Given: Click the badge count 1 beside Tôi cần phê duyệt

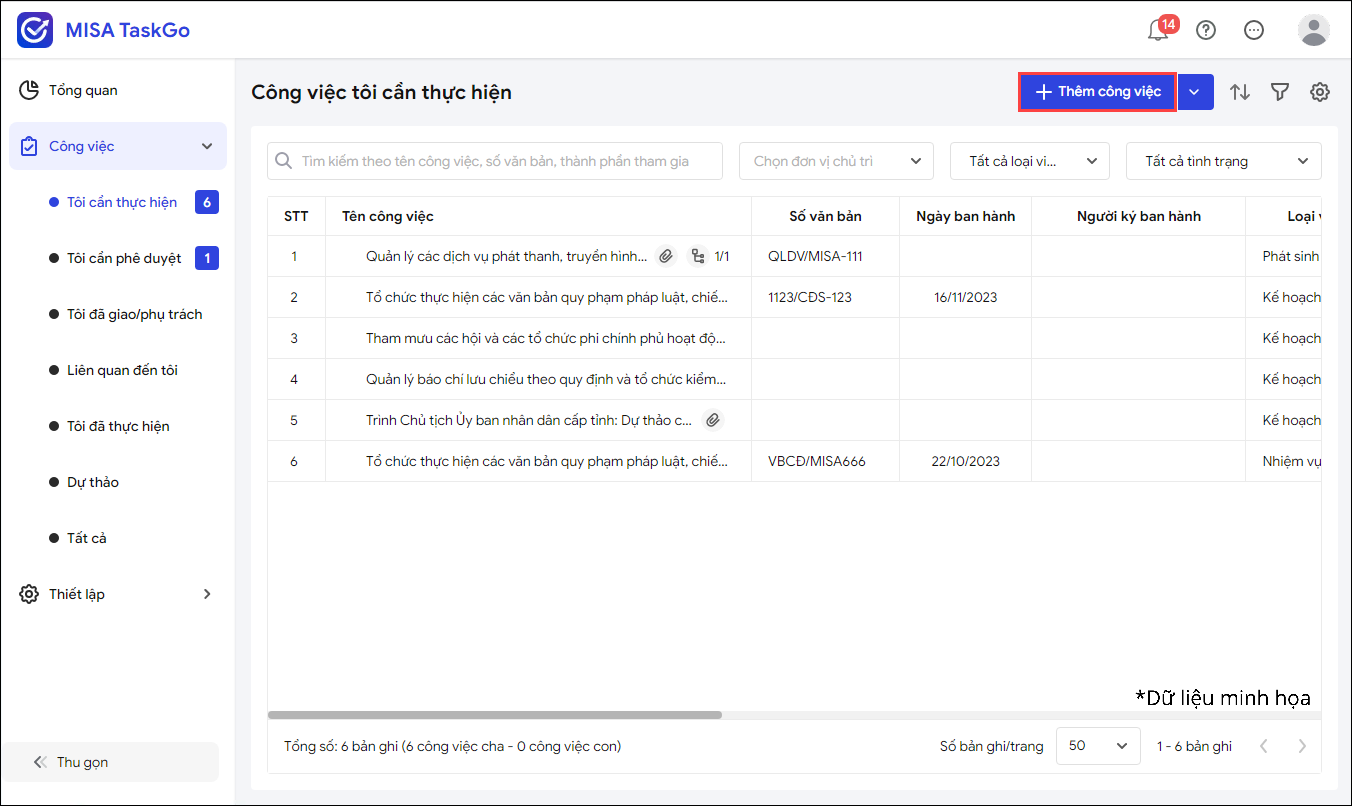Looking at the screenshot, I should tap(207, 258).
